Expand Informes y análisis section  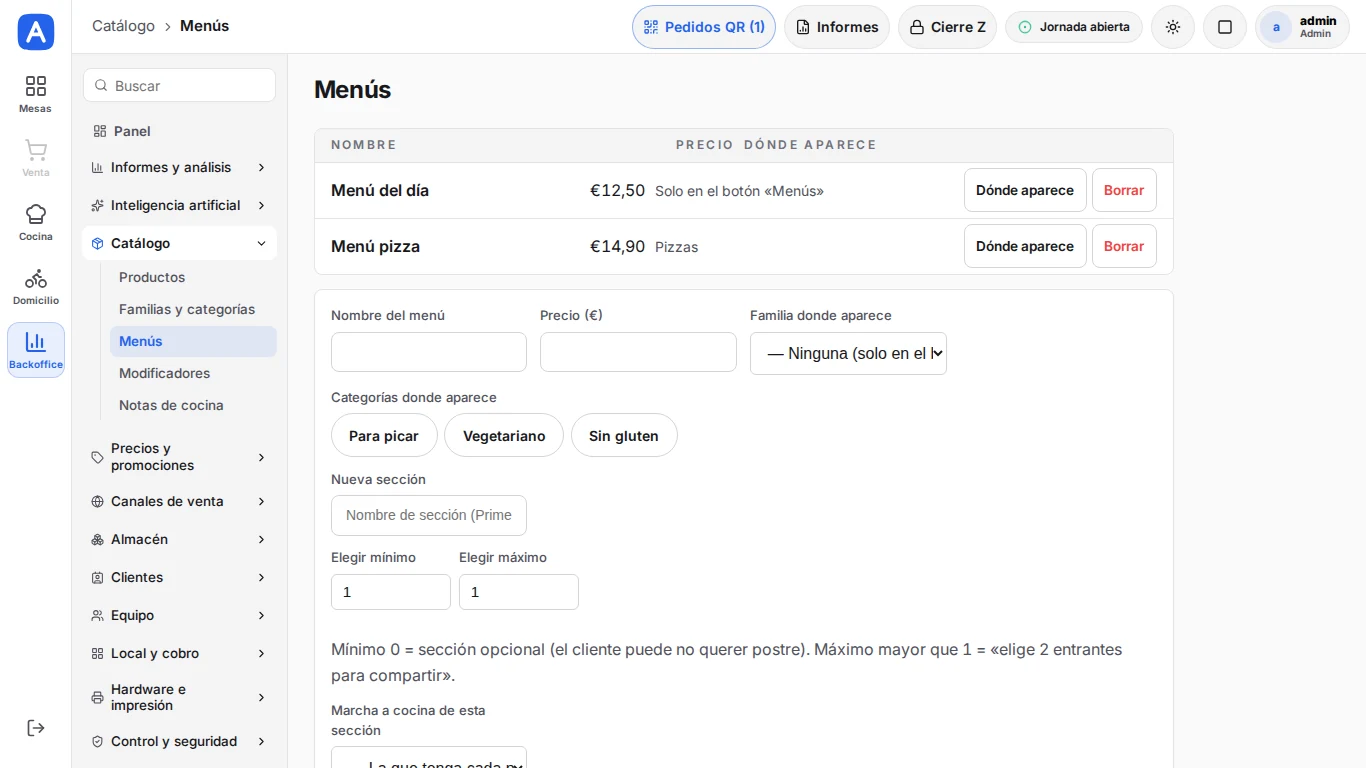[x=179, y=167]
